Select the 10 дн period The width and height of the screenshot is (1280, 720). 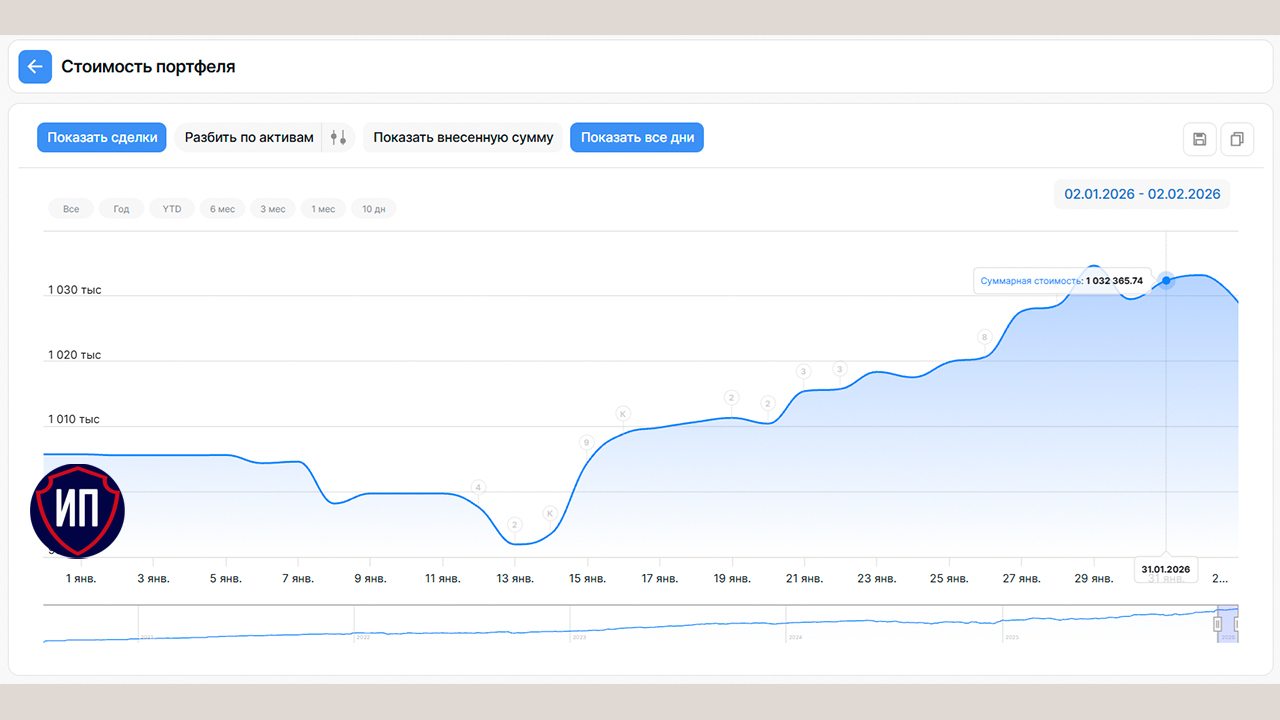374,209
